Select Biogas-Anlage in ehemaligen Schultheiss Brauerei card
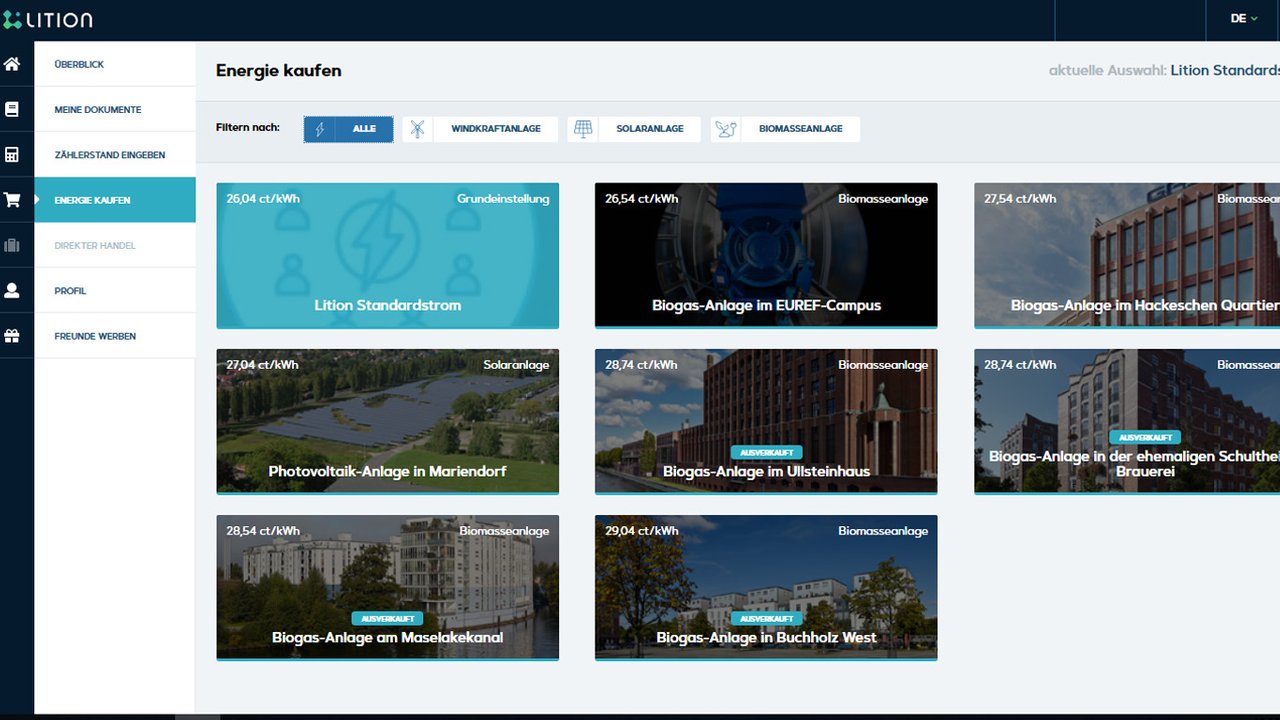The width and height of the screenshot is (1280, 720). (x=1127, y=421)
